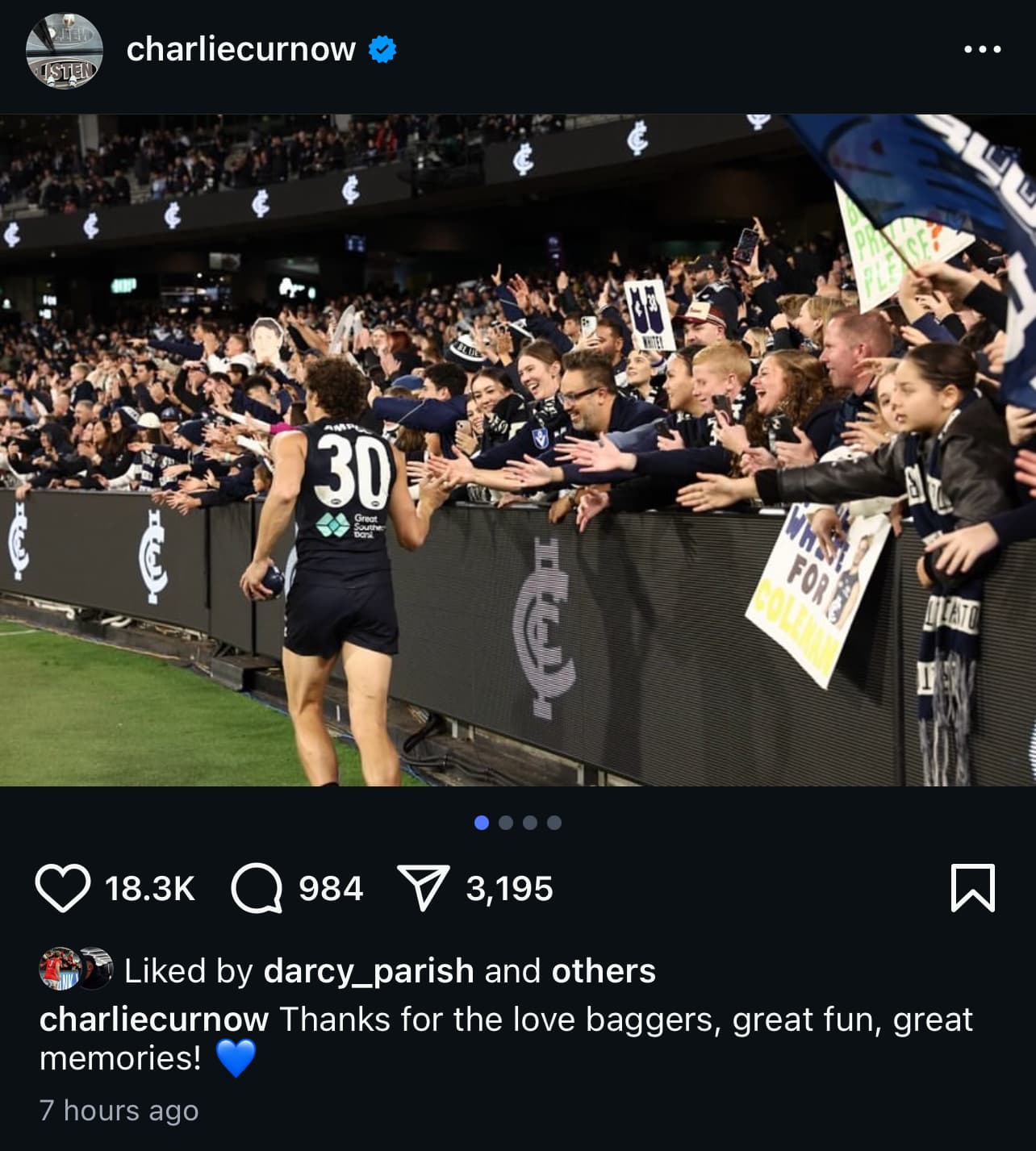Open charliecurnow's profile picture

point(65,50)
